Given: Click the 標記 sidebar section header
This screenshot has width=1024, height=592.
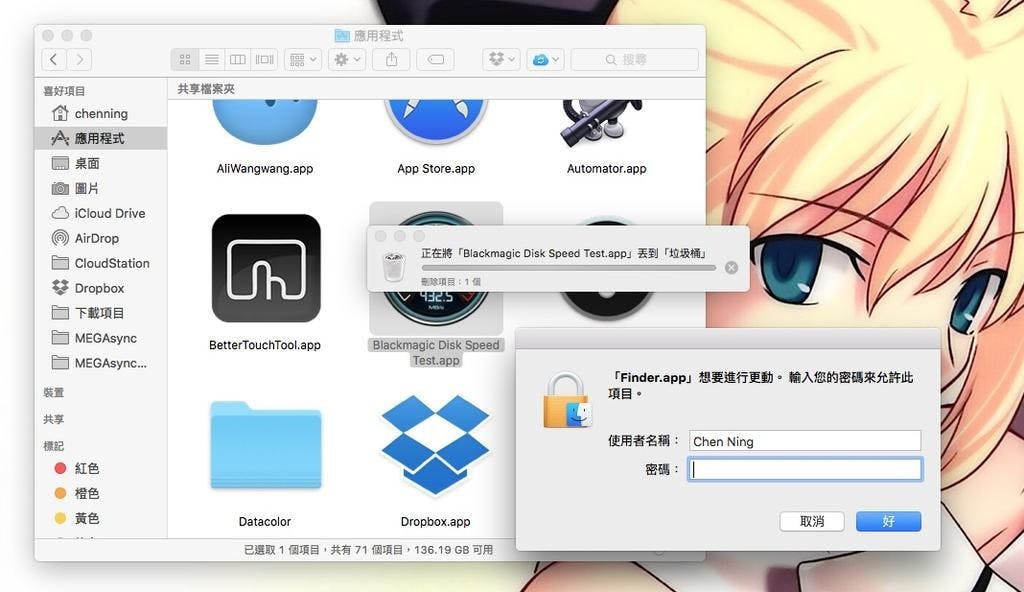Looking at the screenshot, I should pyautogui.click(x=54, y=446).
